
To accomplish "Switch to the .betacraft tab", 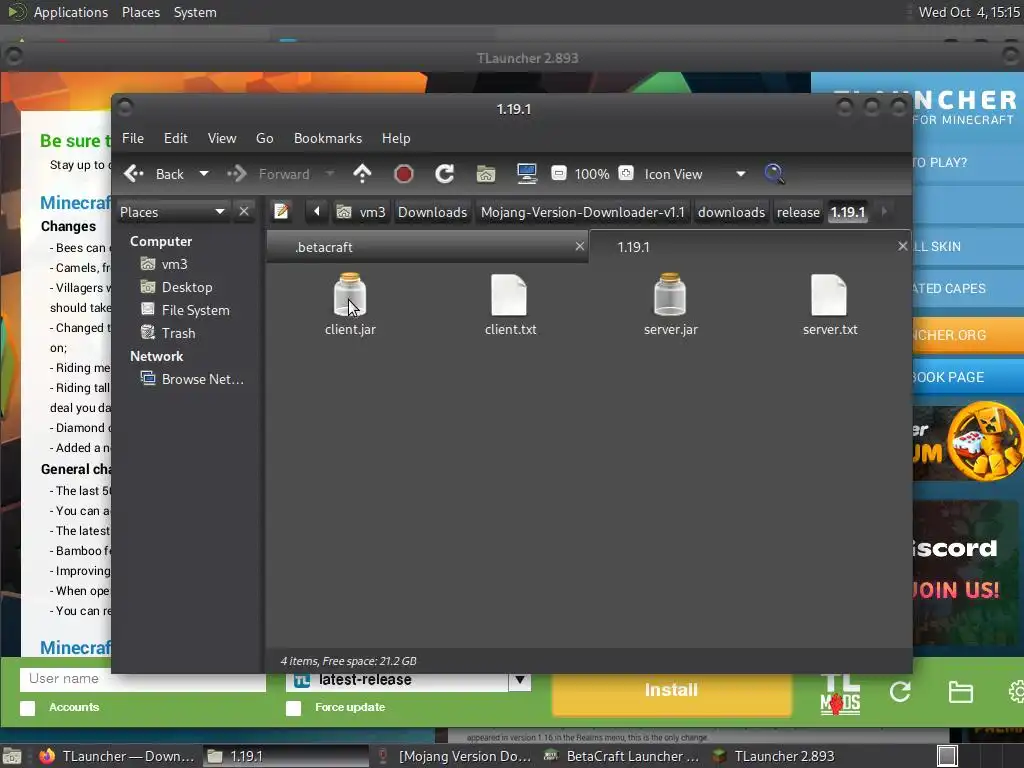I will coord(427,247).
